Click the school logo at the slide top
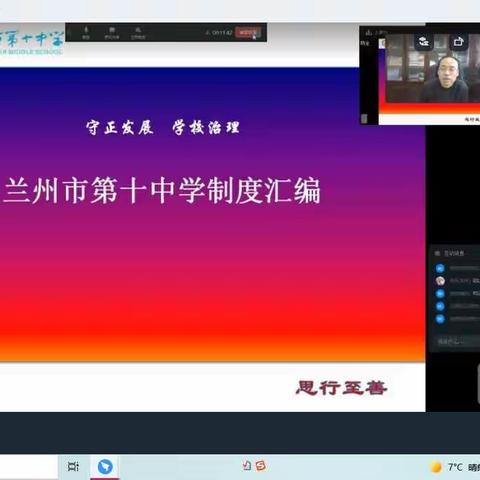The width and height of the screenshot is (480, 480). click(31, 42)
